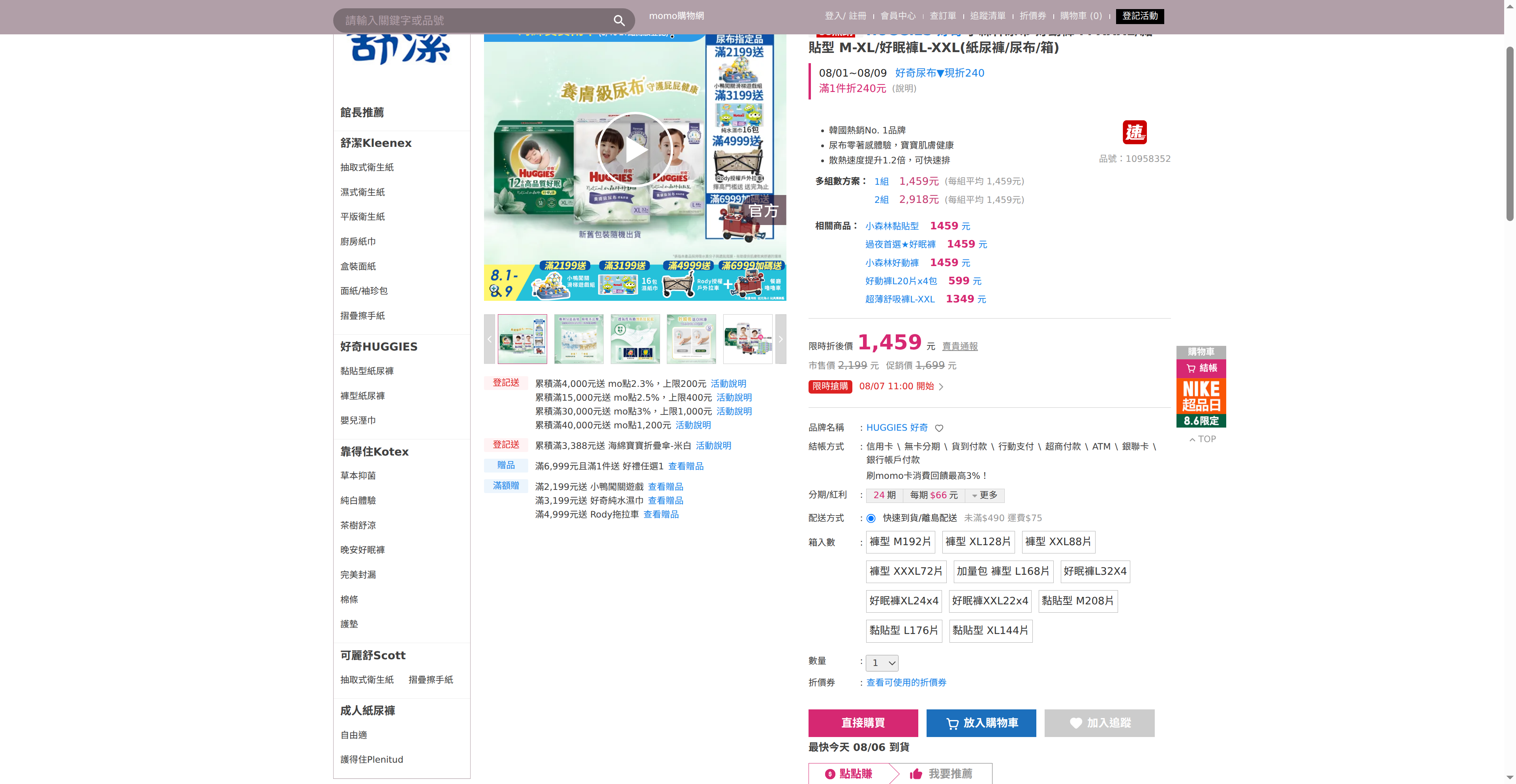
Task: Focus the keyword search field
Action: tap(474, 21)
